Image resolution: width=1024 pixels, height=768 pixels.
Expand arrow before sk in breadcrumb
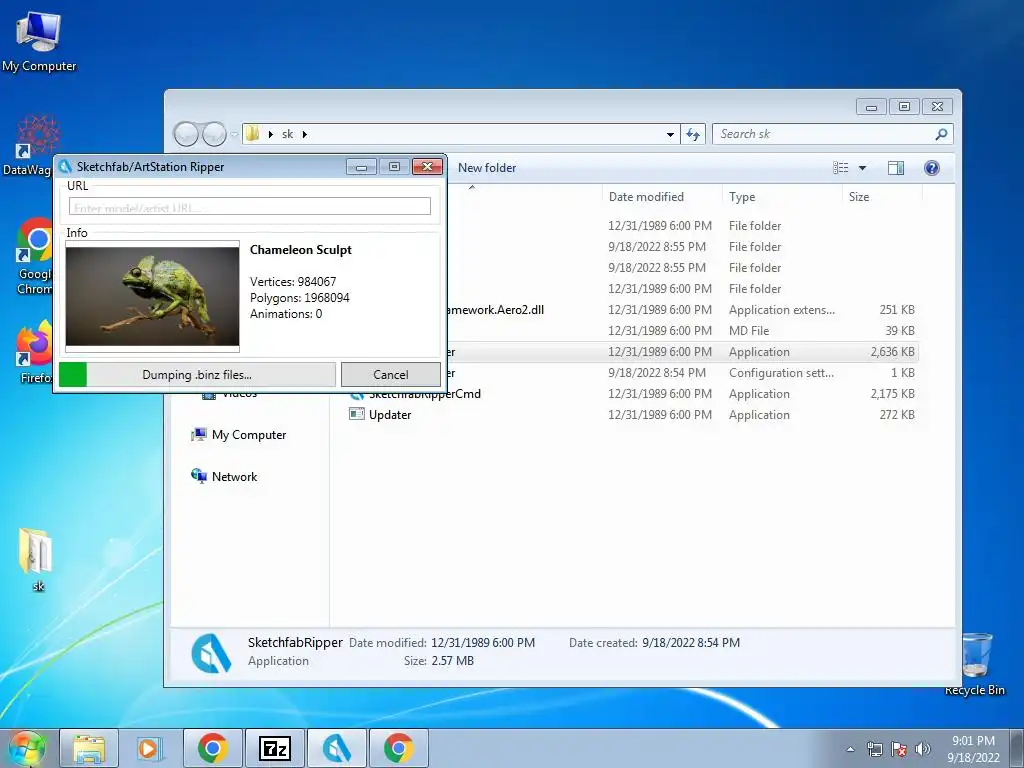pos(270,135)
